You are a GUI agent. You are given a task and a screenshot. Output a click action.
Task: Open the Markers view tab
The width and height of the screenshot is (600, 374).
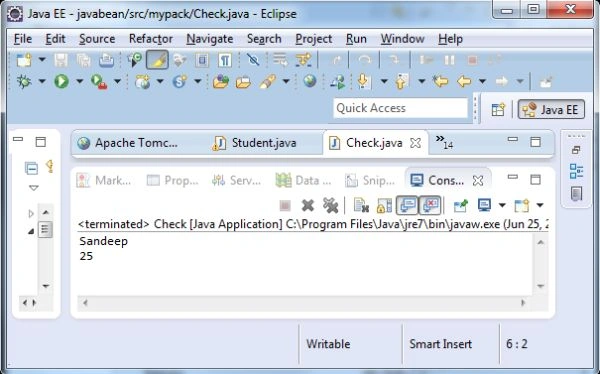[x=104, y=180]
